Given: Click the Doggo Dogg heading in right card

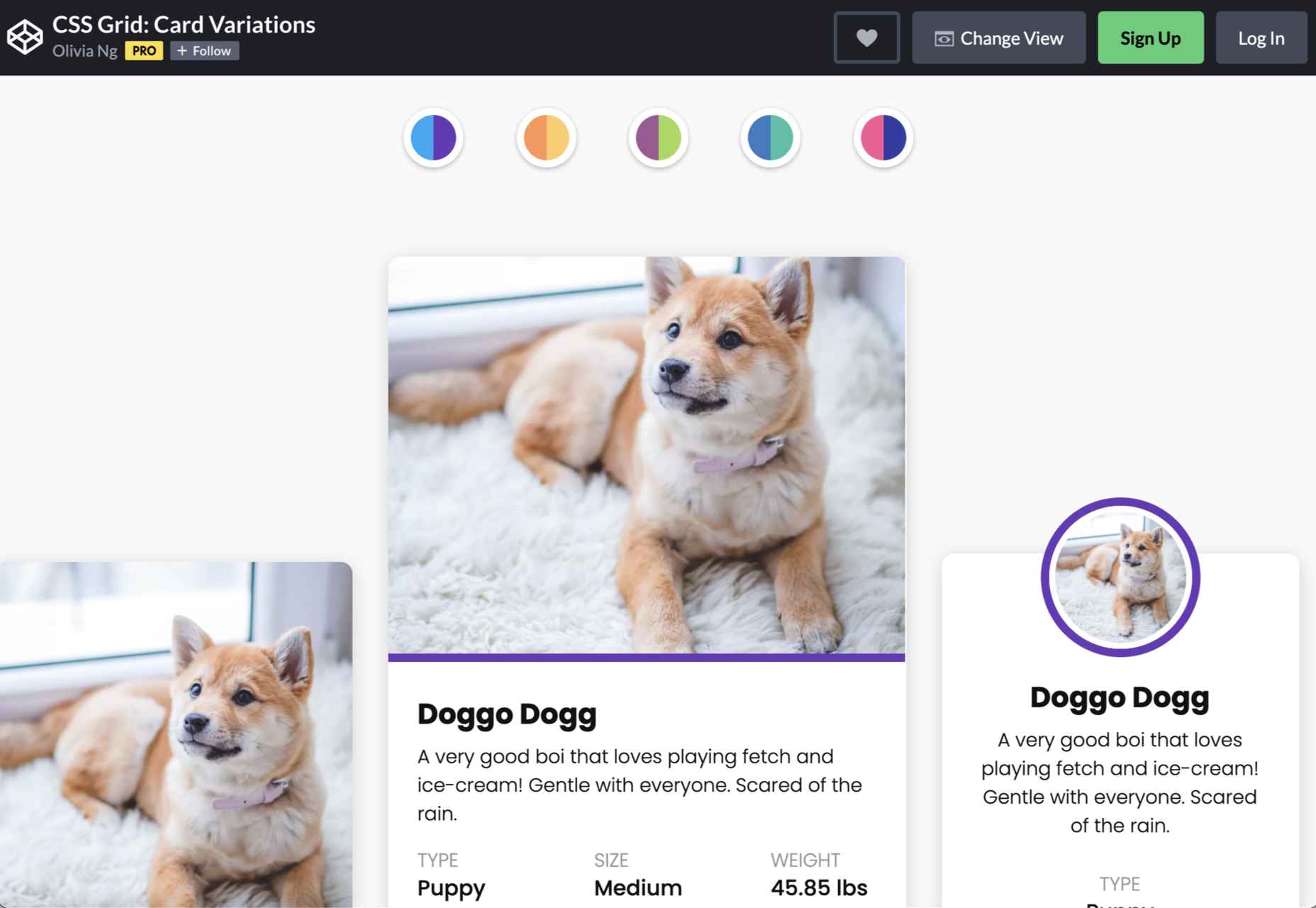Looking at the screenshot, I should pos(1120,698).
